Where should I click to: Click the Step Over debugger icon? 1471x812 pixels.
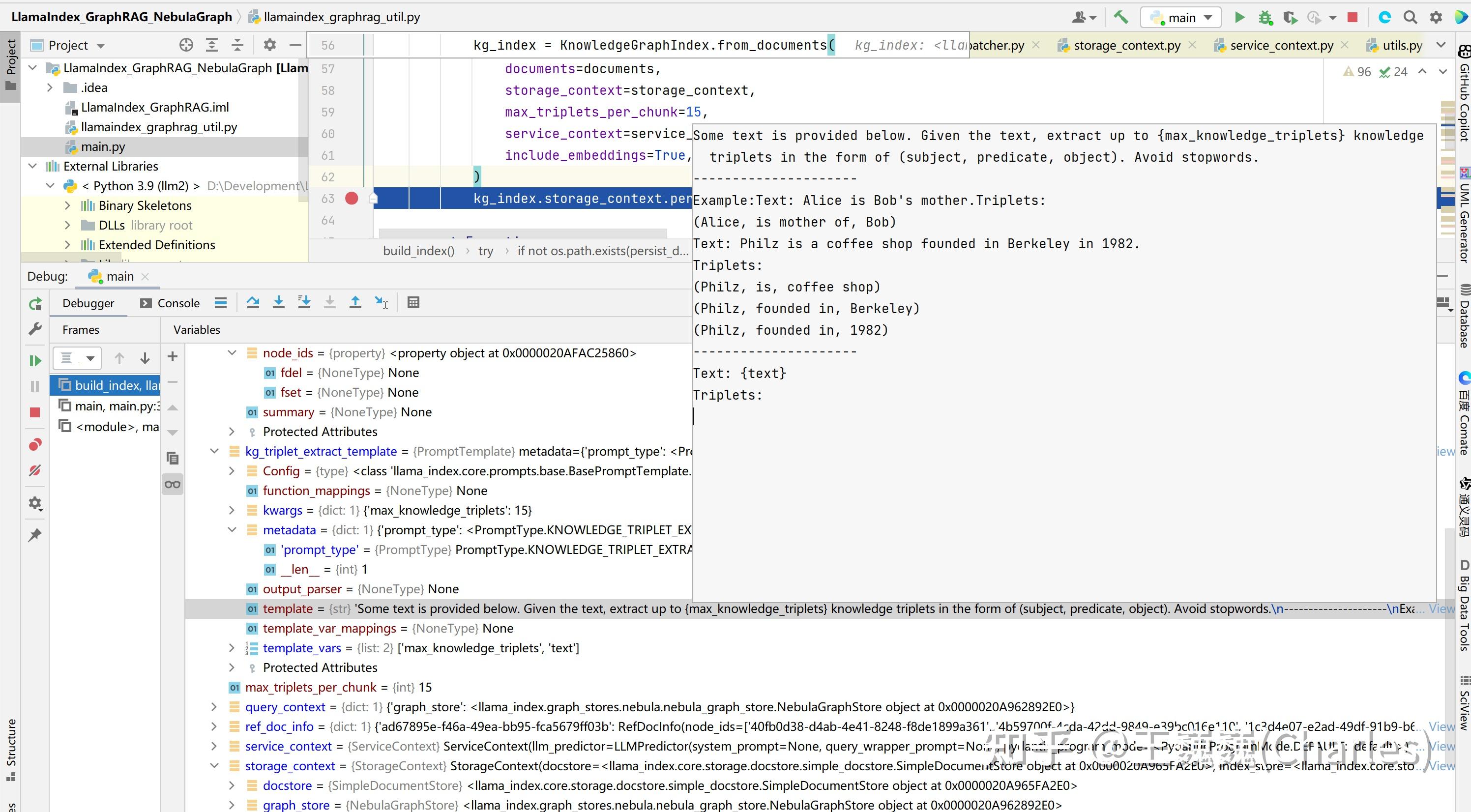coord(253,303)
